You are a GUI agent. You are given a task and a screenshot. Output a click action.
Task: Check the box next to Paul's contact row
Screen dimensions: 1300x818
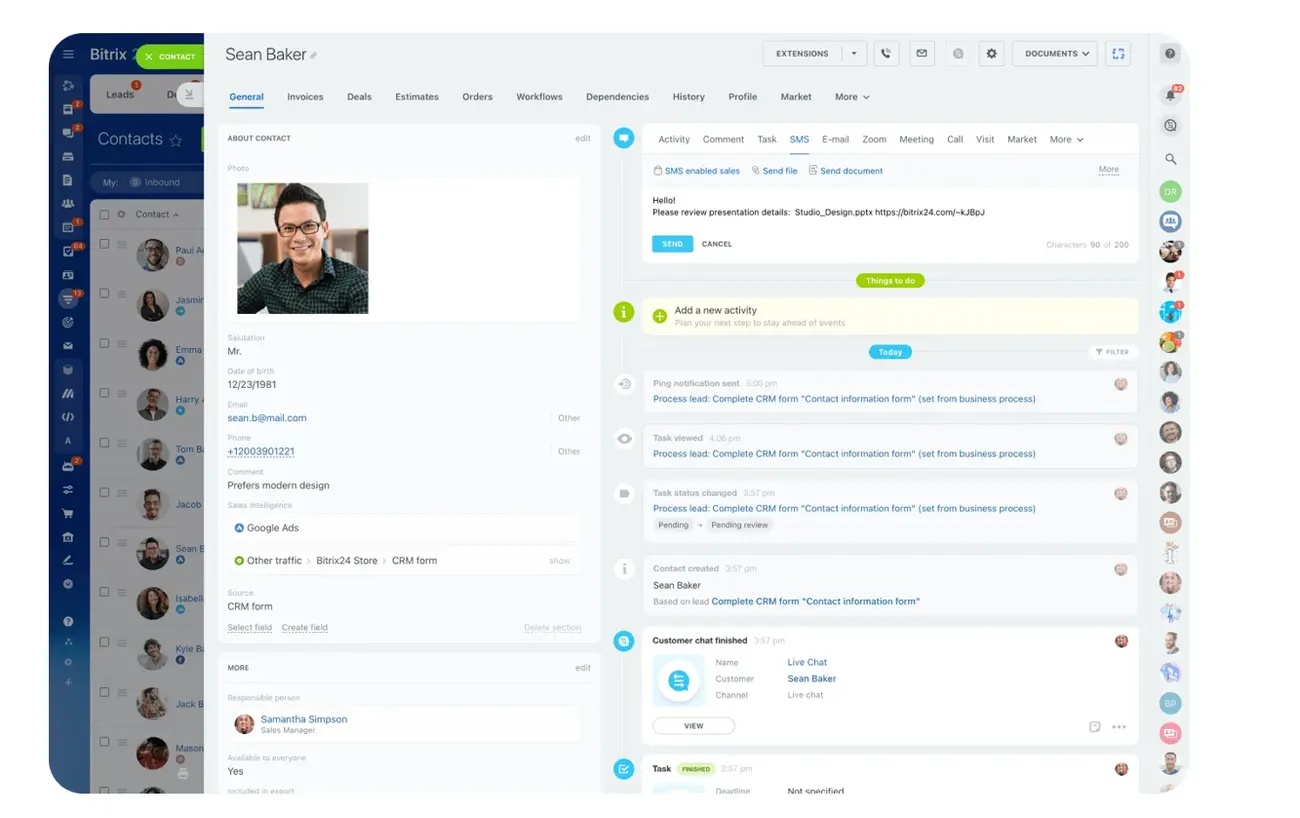coord(104,244)
